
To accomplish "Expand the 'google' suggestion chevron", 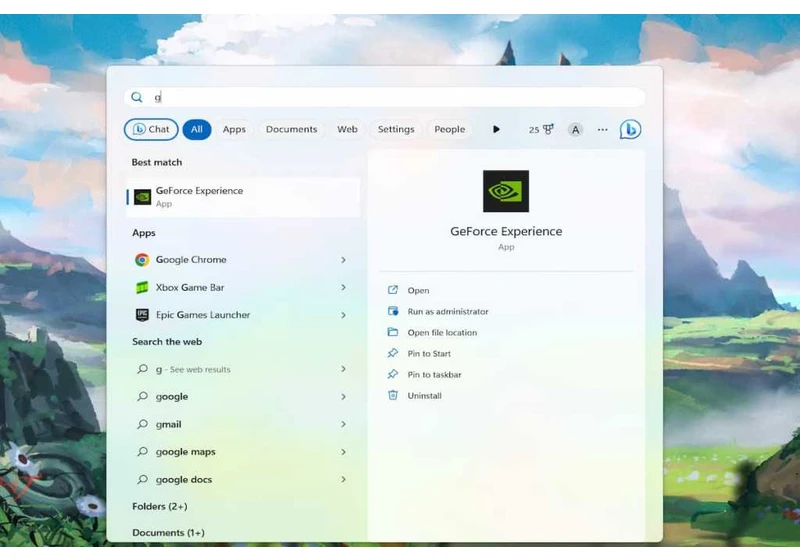I will 343,397.
